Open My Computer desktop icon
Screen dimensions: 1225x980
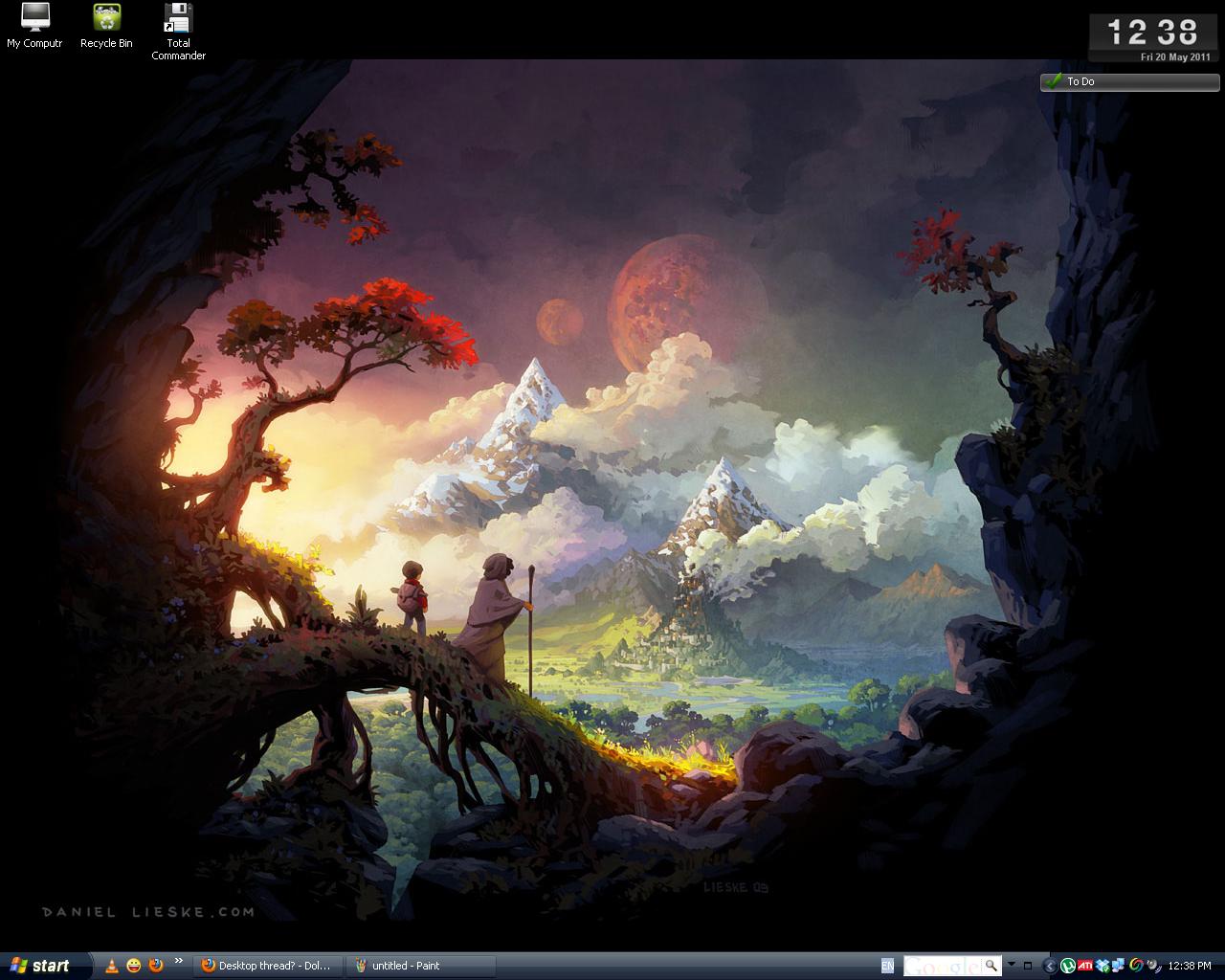[x=34, y=26]
